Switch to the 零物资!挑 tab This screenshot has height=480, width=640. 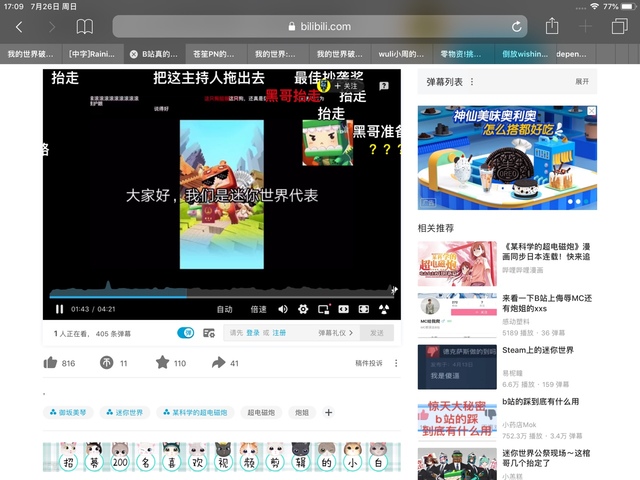(x=463, y=54)
